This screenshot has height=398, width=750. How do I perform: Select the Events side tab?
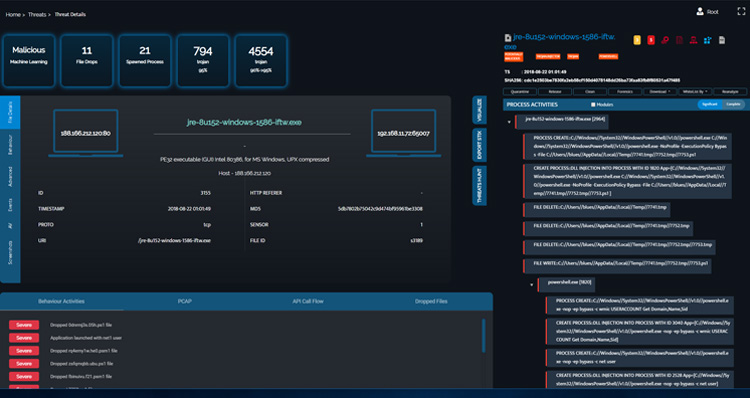(10, 205)
